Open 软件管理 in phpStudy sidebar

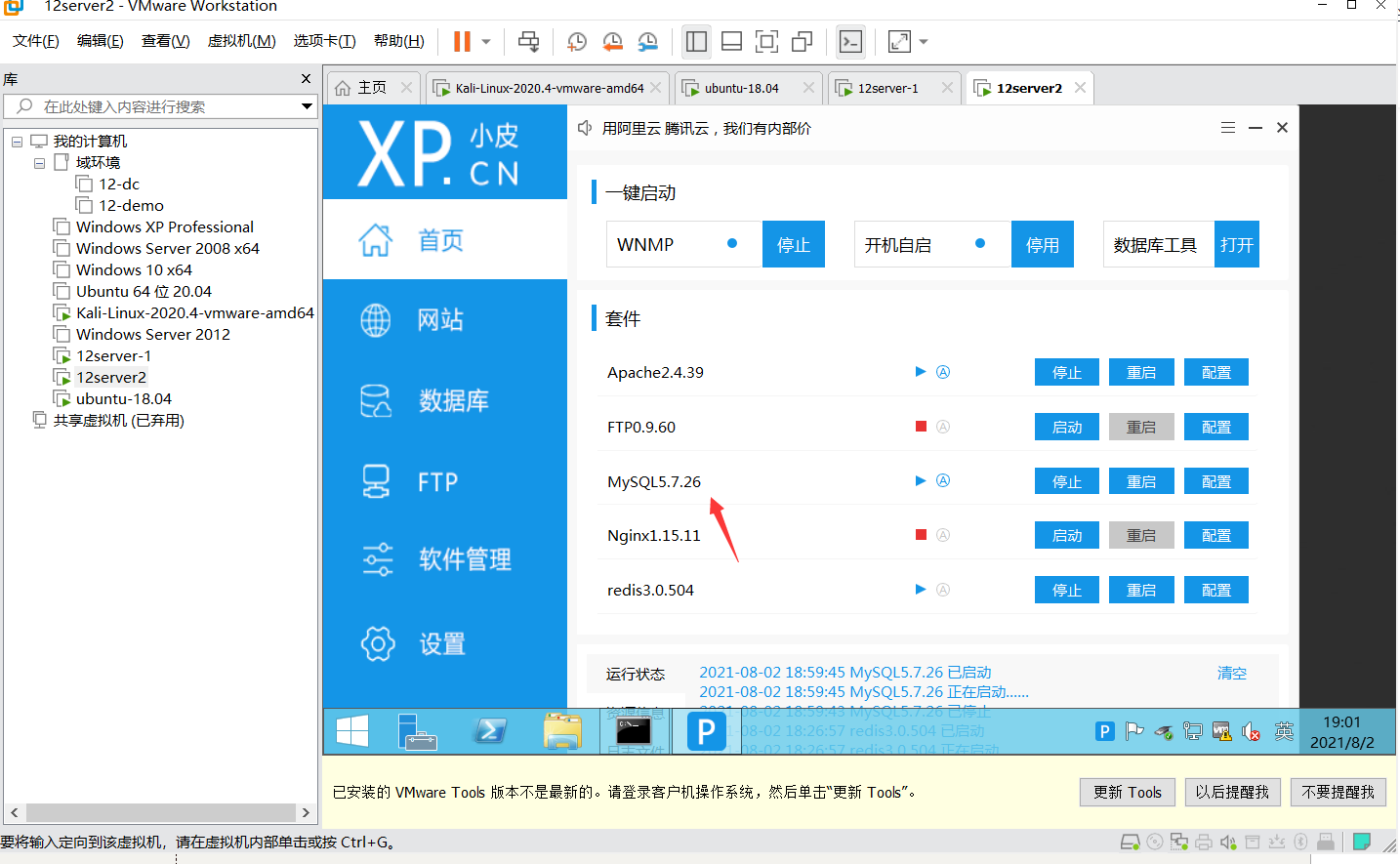pyautogui.click(x=445, y=559)
